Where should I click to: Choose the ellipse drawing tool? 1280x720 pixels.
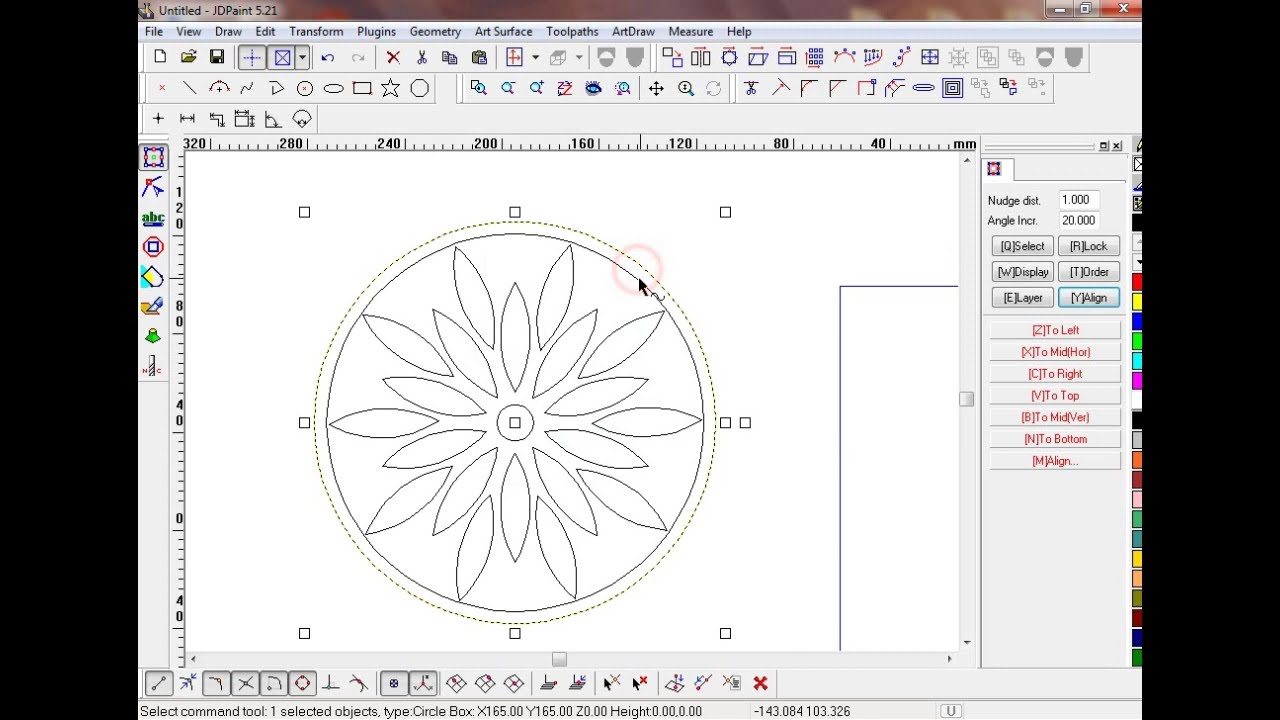point(334,89)
